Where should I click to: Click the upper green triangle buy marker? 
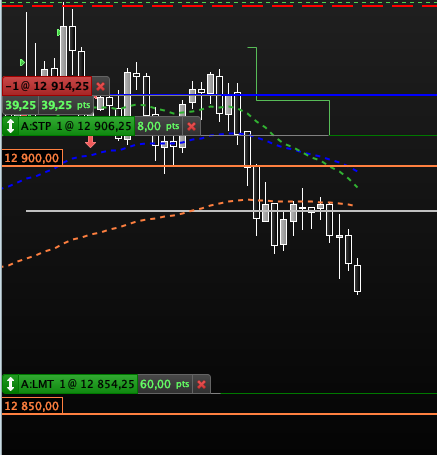pos(59,32)
